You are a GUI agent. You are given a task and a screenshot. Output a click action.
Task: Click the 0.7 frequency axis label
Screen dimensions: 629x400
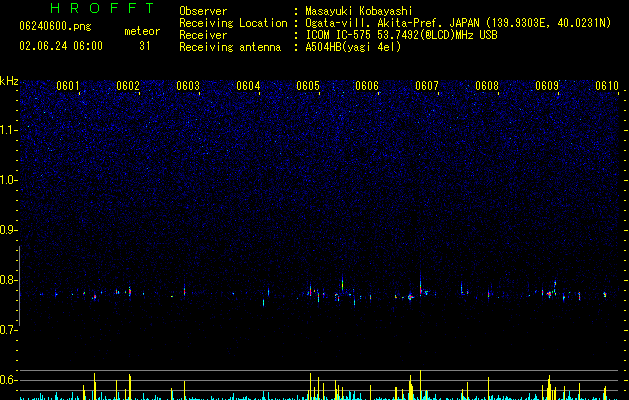tap(9, 330)
